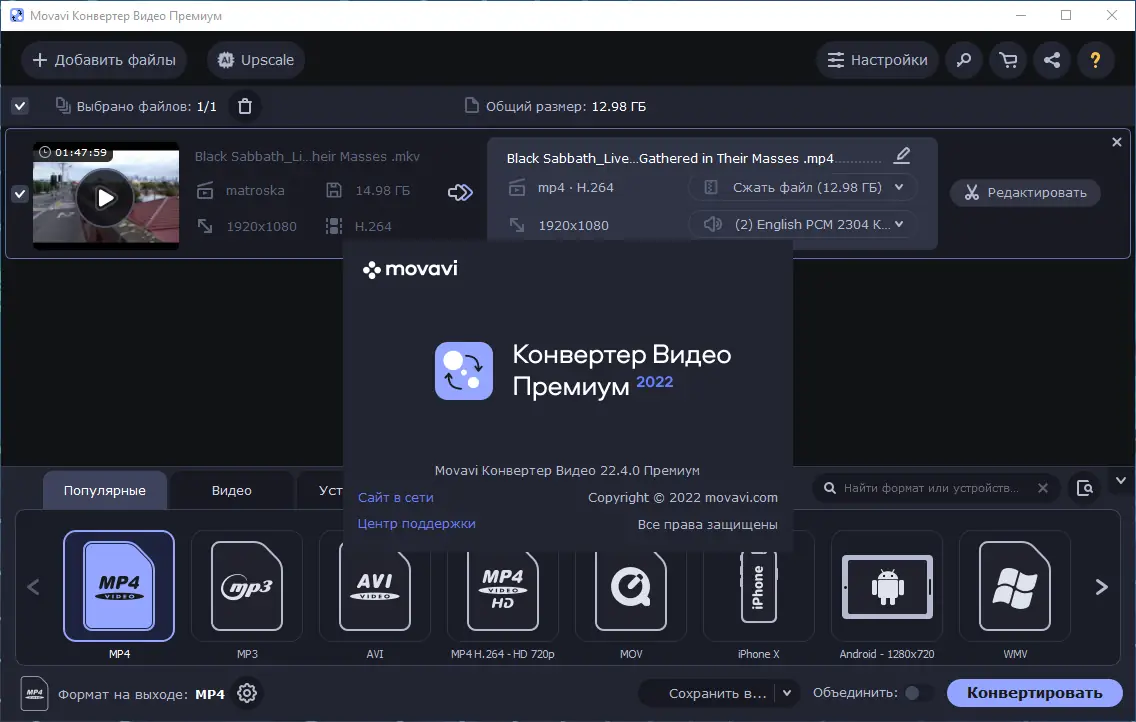Screen dimensions: 1136x722
Task: Play the video thumbnail preview
Action: (105, 198)
